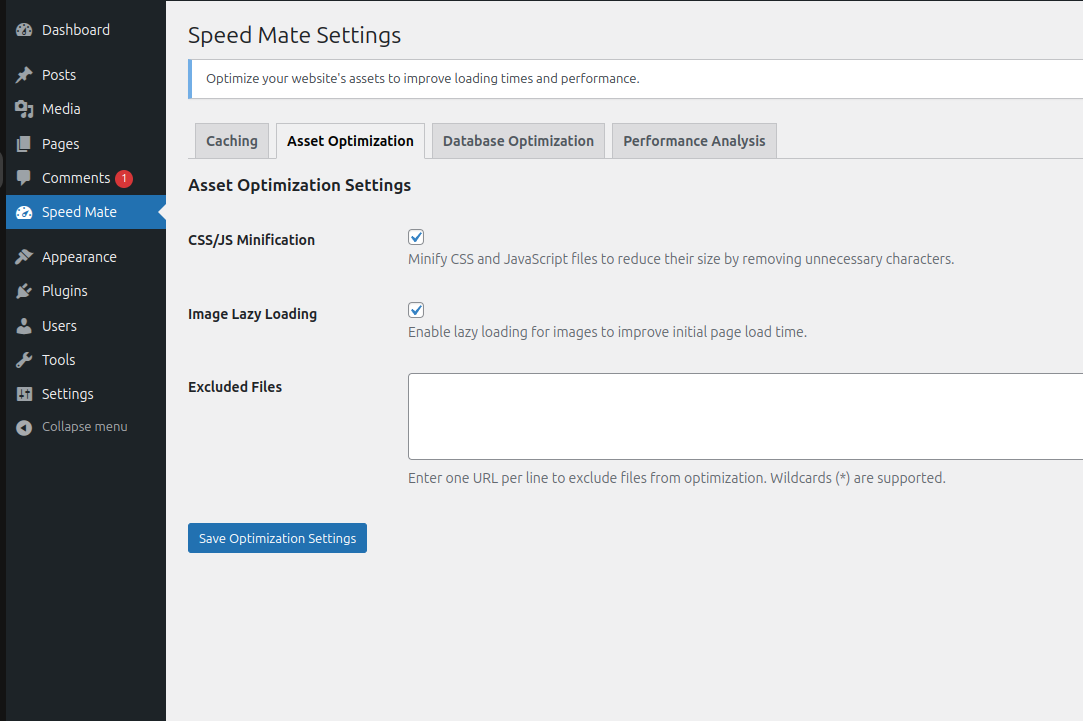Click the Excluded Files label
The width and height of the screenshot is (1083, 721).
[x=235, y=387]
